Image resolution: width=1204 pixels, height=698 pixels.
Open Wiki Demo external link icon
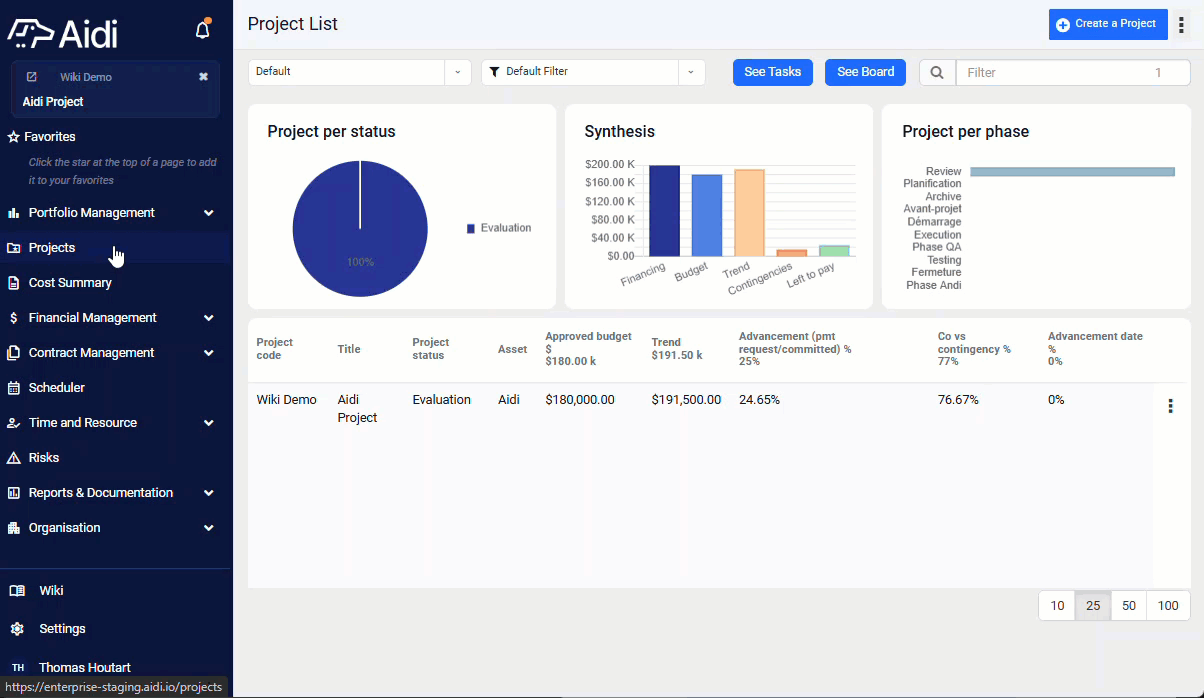pos(32,77)
